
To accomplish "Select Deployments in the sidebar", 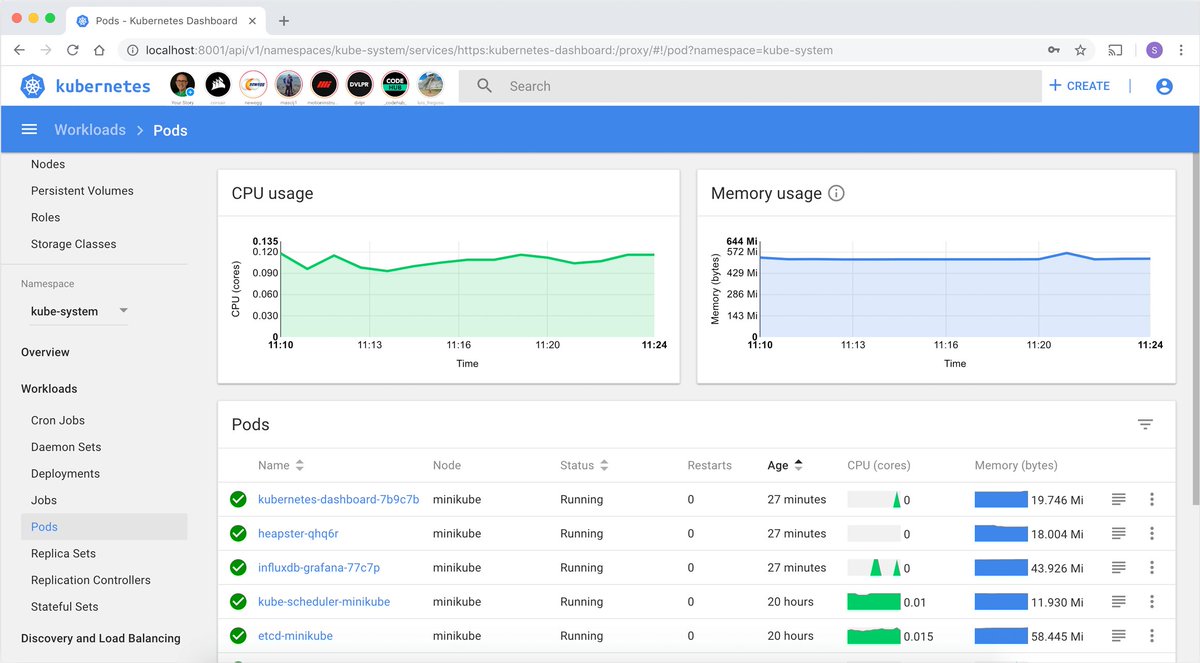I will coord(65,473).
